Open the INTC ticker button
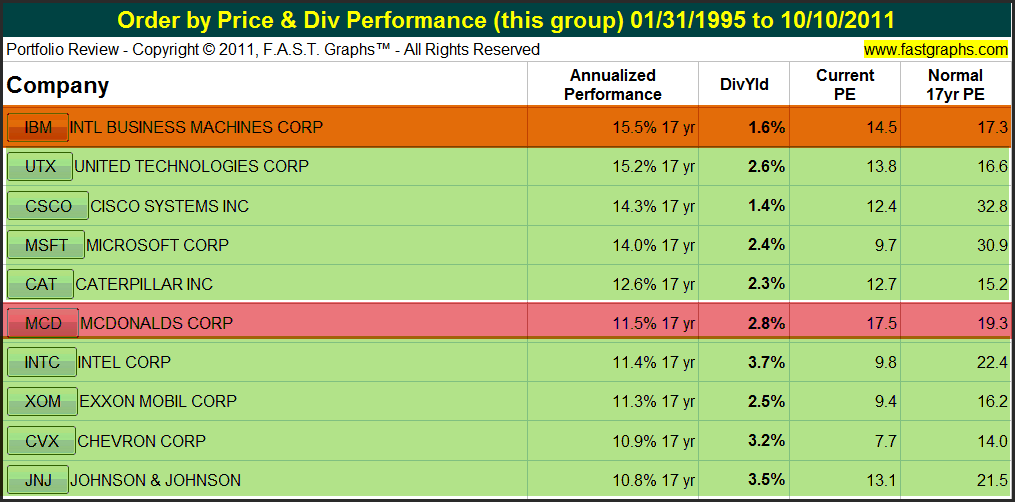1015x502 pixels. [41, 363]
